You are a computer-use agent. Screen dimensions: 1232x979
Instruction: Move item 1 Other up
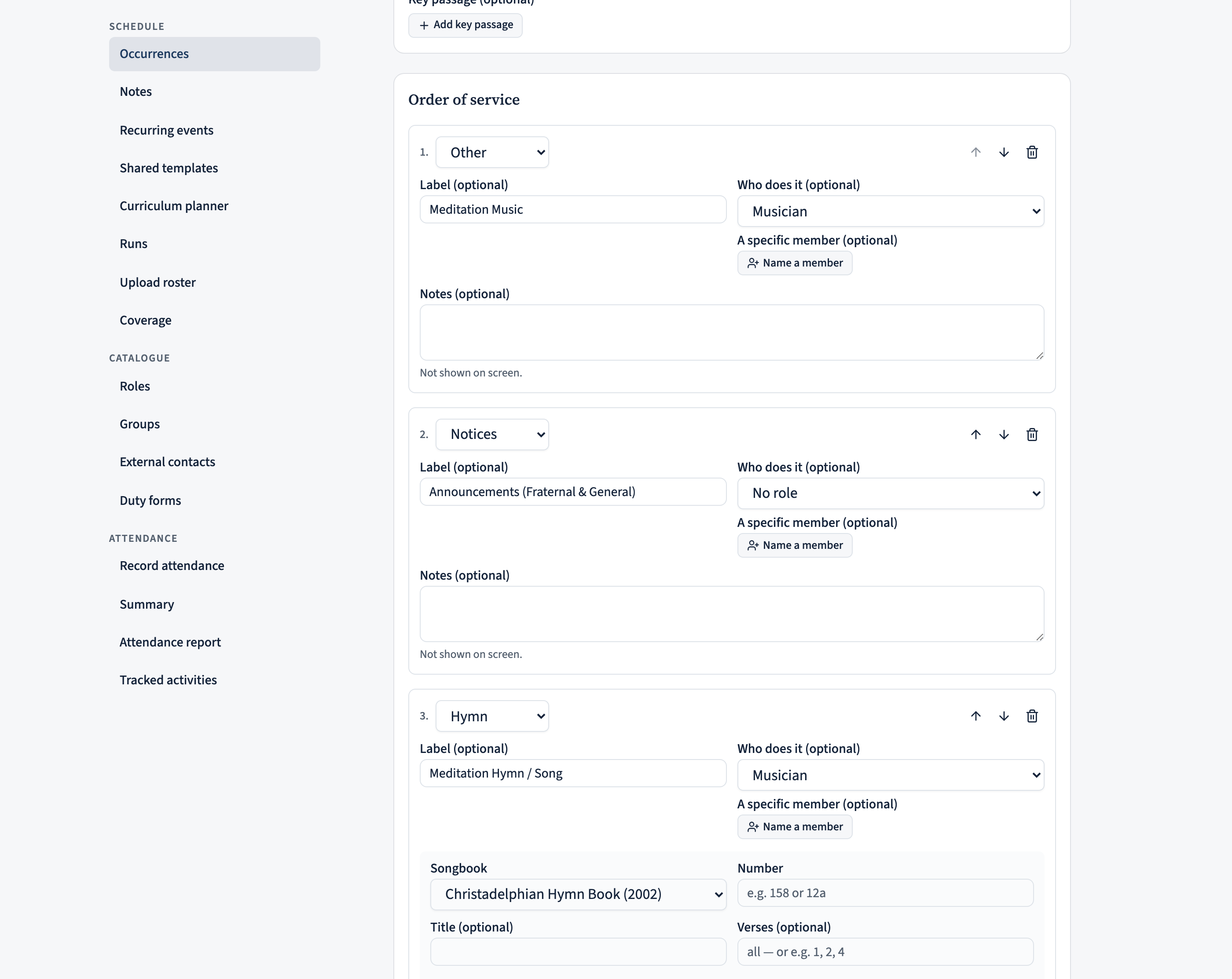pyautogui.click(x=975, y=153)
